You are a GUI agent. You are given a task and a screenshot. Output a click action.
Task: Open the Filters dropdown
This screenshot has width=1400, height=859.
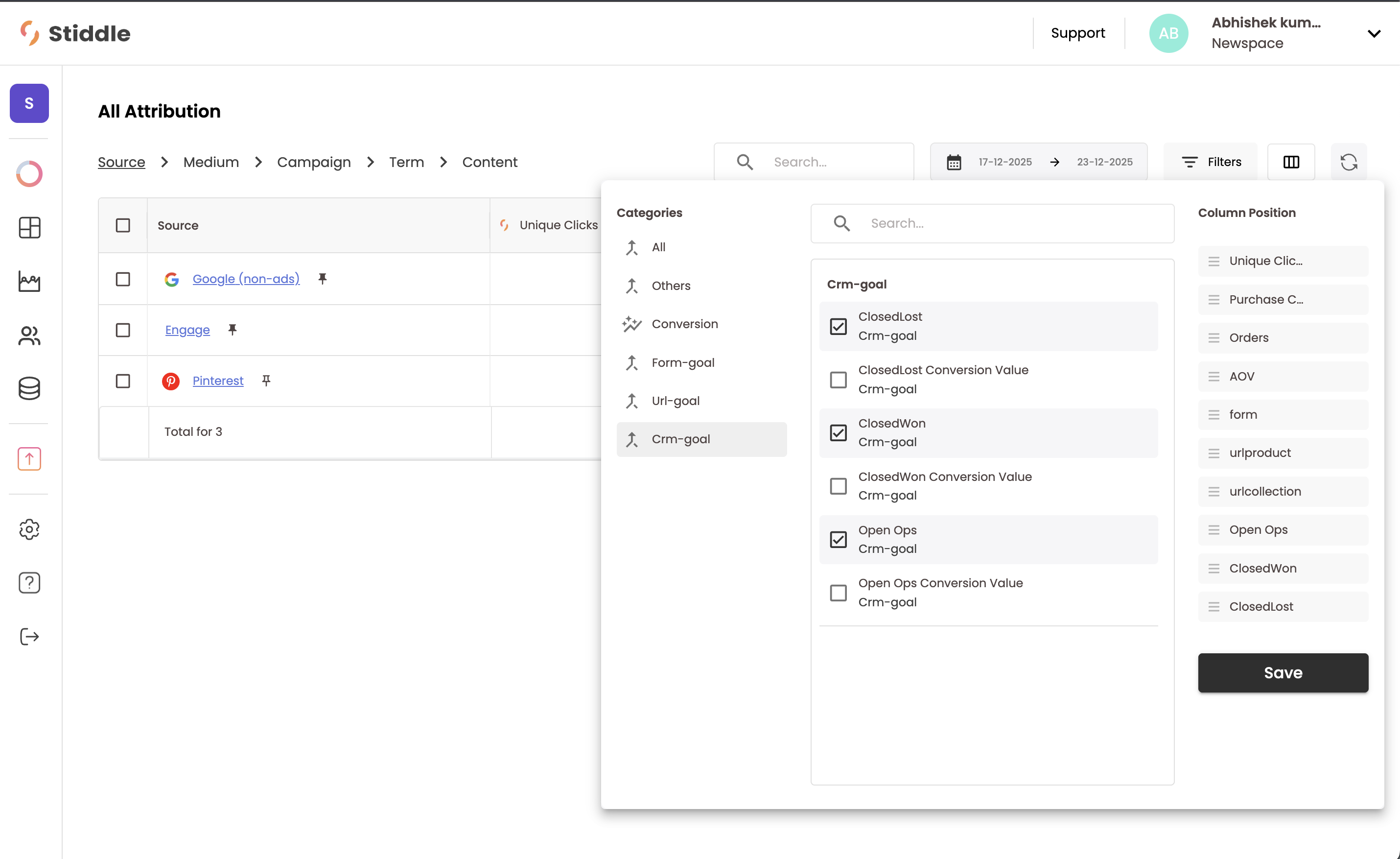click(x=1211, y=162)
